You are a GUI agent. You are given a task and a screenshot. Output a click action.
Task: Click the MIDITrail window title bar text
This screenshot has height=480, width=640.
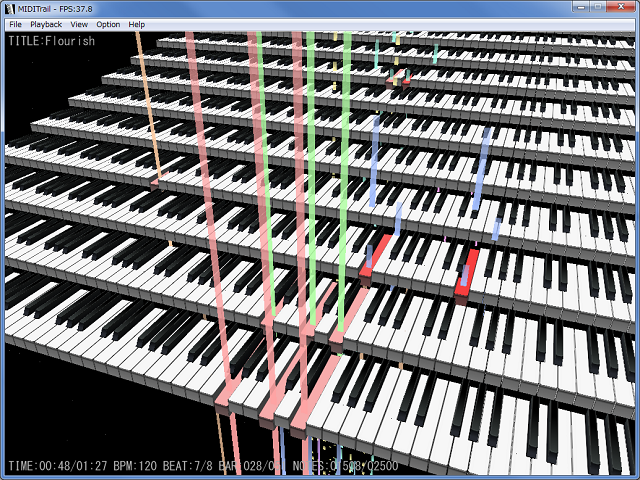[55, 9]
